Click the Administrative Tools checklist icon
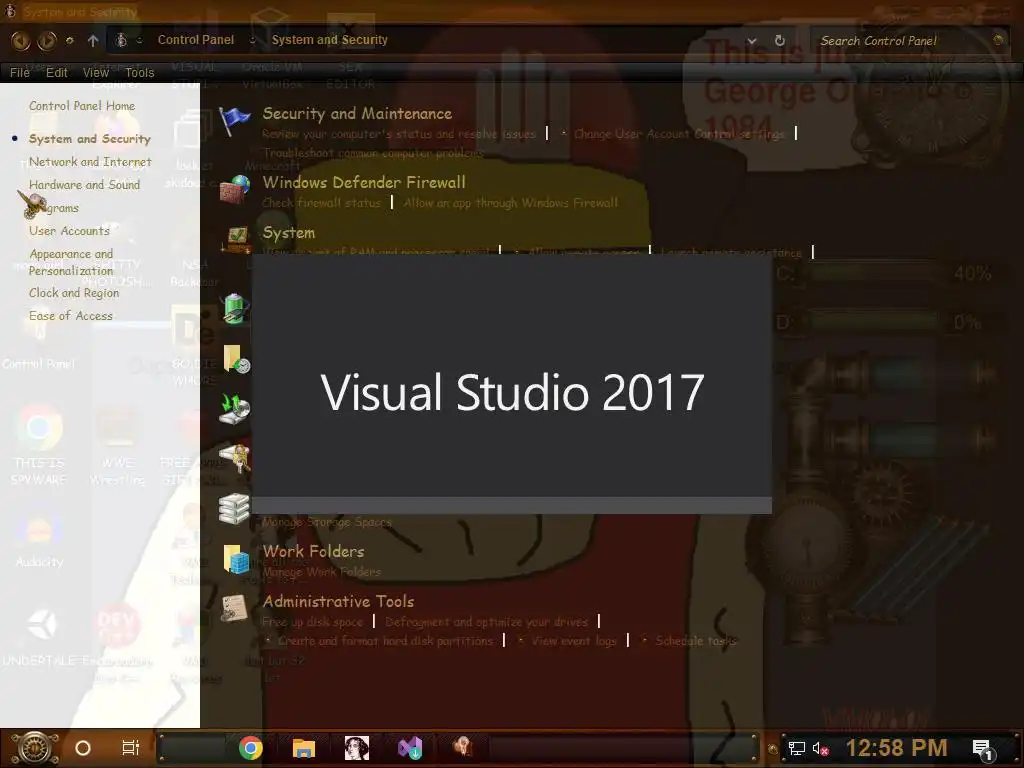The width and height of the screenshot is (1024, 768). pyautogui.click(x=234, y=608)
